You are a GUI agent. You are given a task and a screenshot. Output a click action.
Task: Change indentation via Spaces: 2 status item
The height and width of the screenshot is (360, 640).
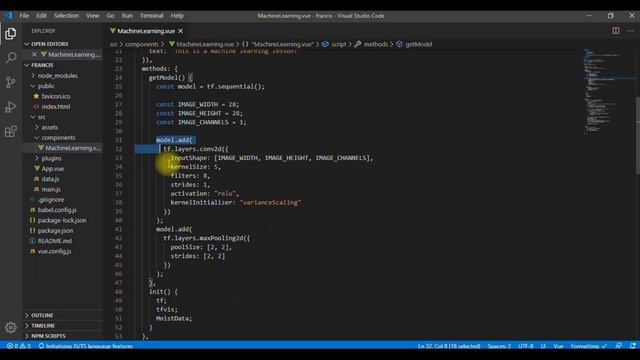click(x=499, y=346)
